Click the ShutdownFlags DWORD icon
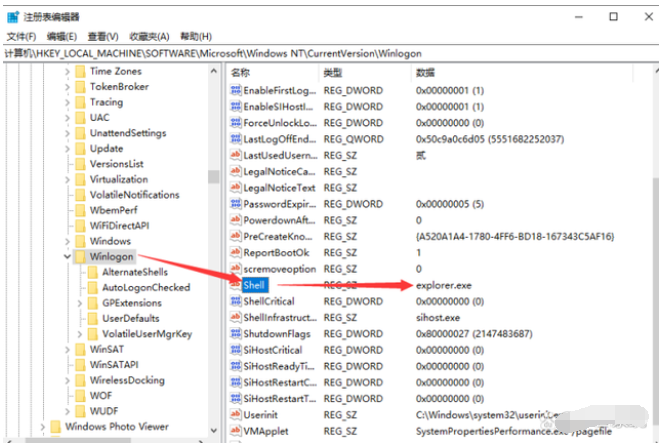This screenshot has width=665, height=448. click(235, 334)
